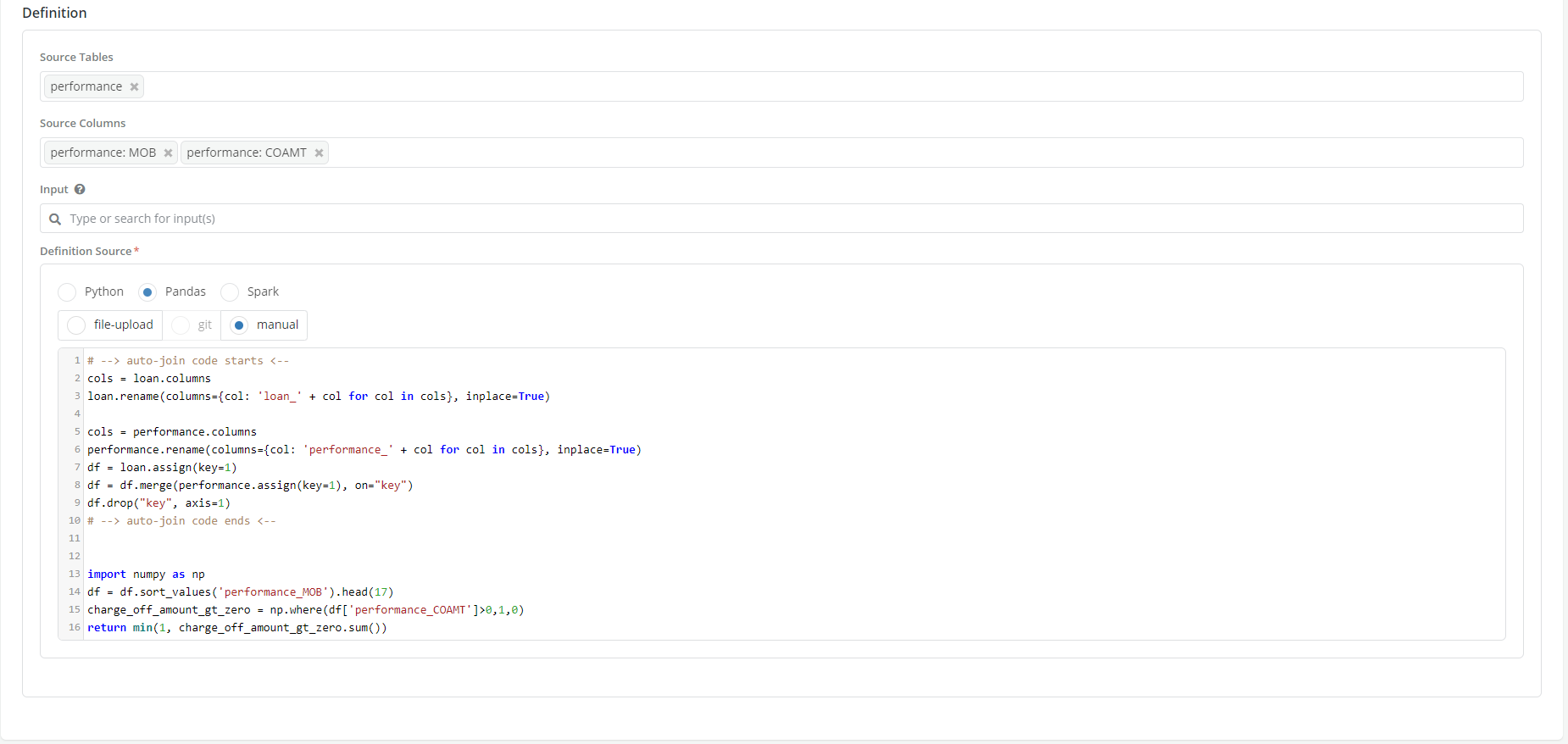Click the performance: COAMT tag label
This screenshot has height=744, width=1568.
pos(247,153)
